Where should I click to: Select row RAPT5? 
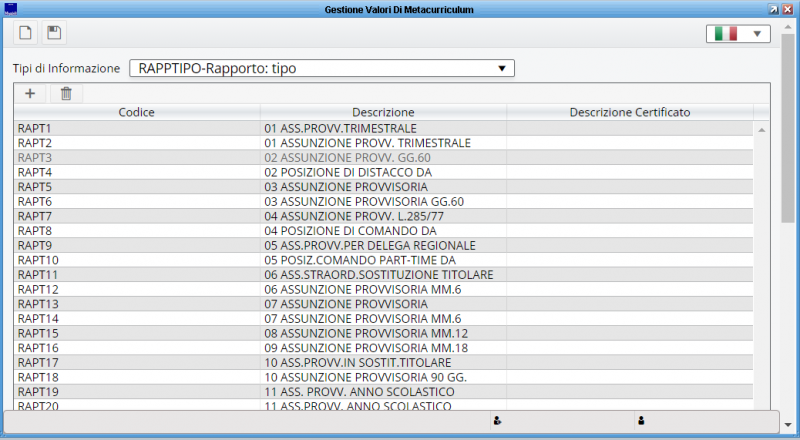pos(384,187)
